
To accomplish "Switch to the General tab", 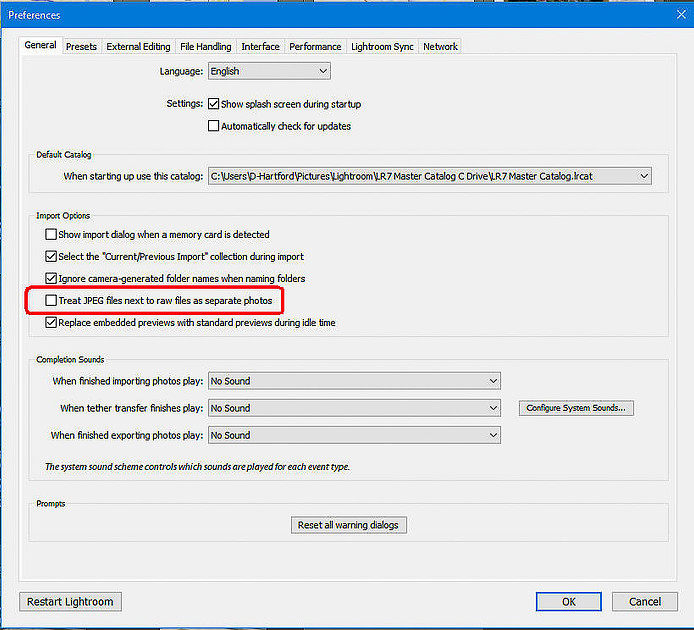I will [x=40, y=45].
